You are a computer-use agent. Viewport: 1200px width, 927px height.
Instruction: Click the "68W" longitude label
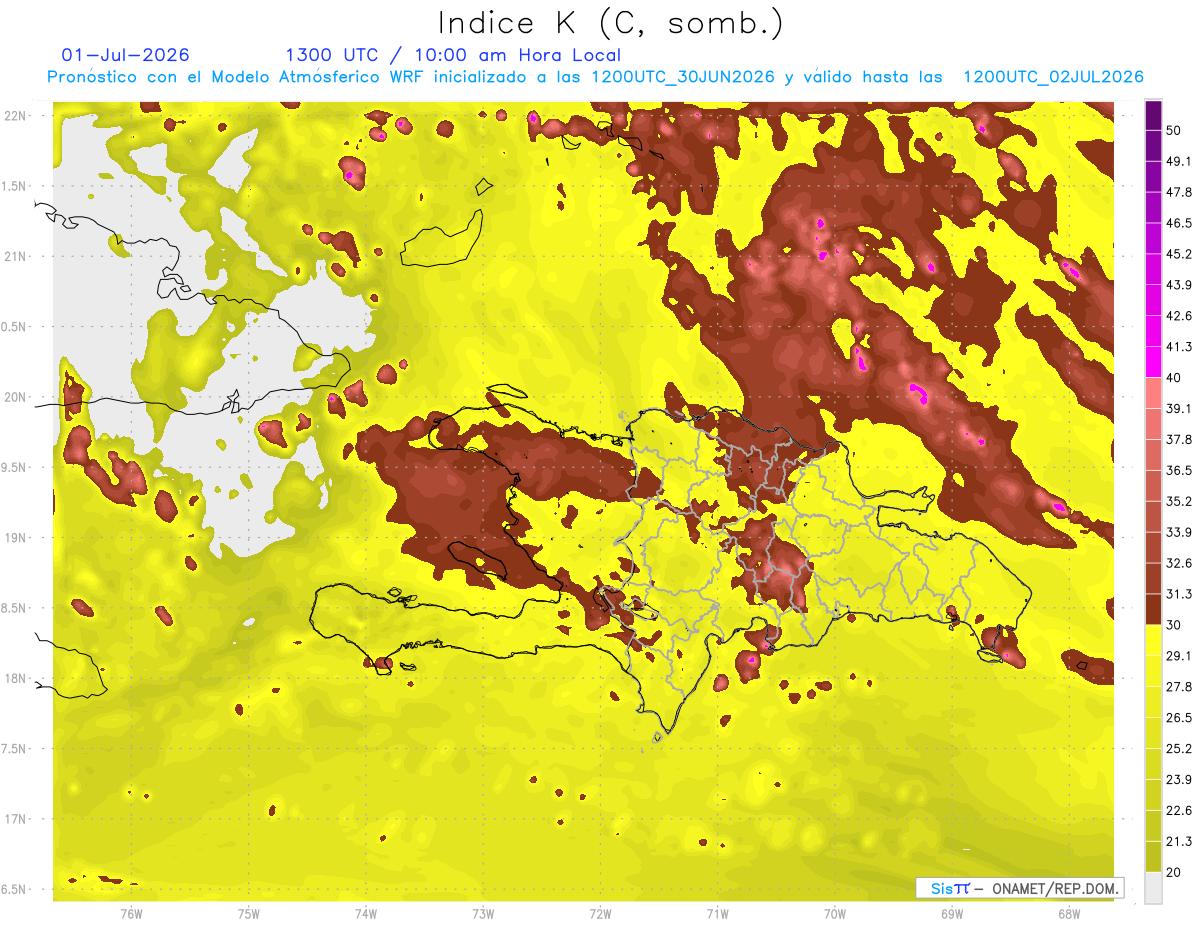(x=1068, y=913)
